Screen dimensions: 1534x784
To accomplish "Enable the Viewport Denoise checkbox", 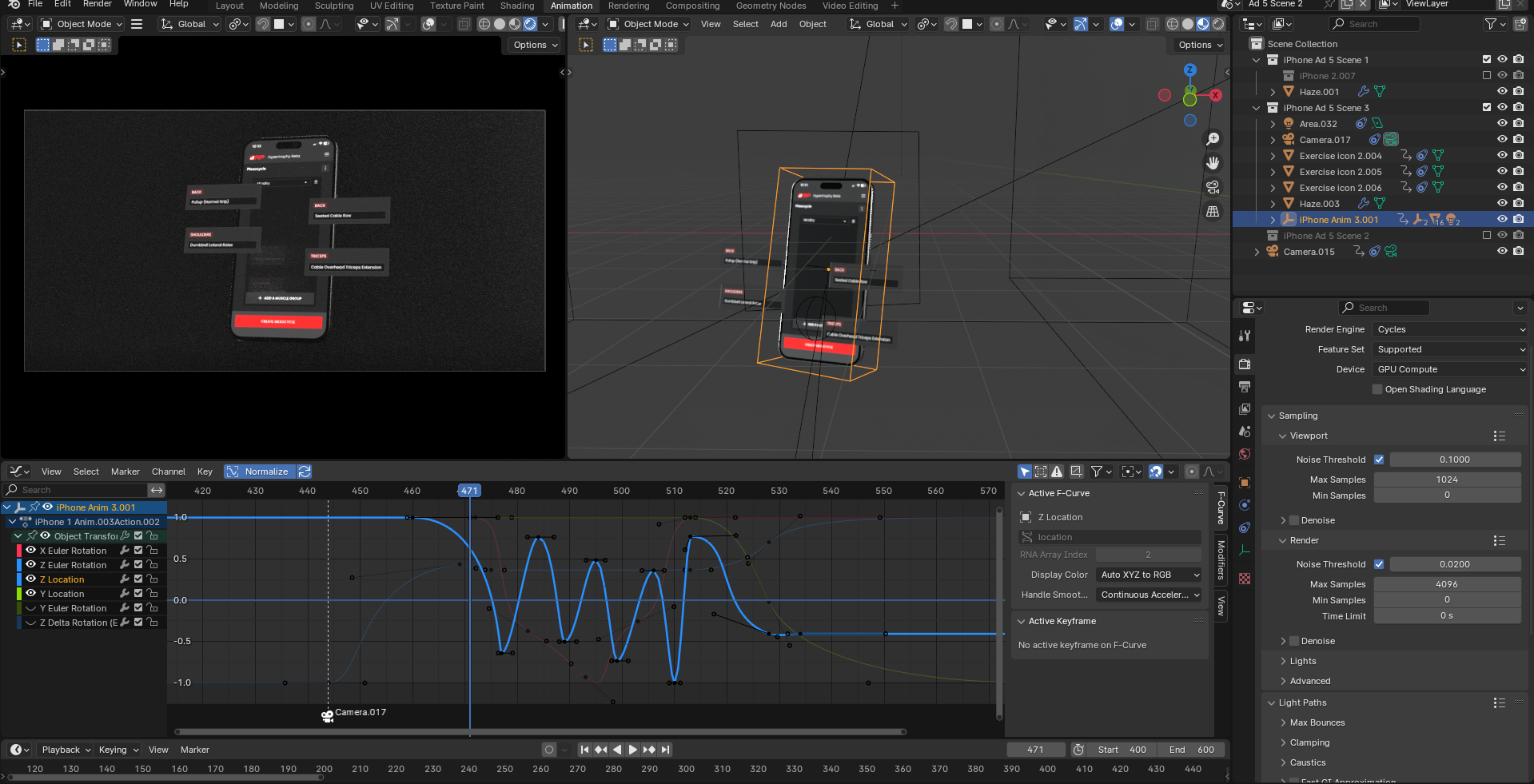I will (1294, 520).
